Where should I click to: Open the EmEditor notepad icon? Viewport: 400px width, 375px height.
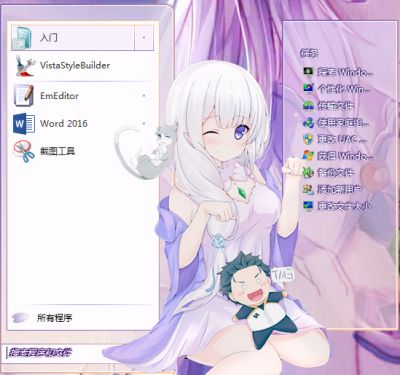coord(23,96)
